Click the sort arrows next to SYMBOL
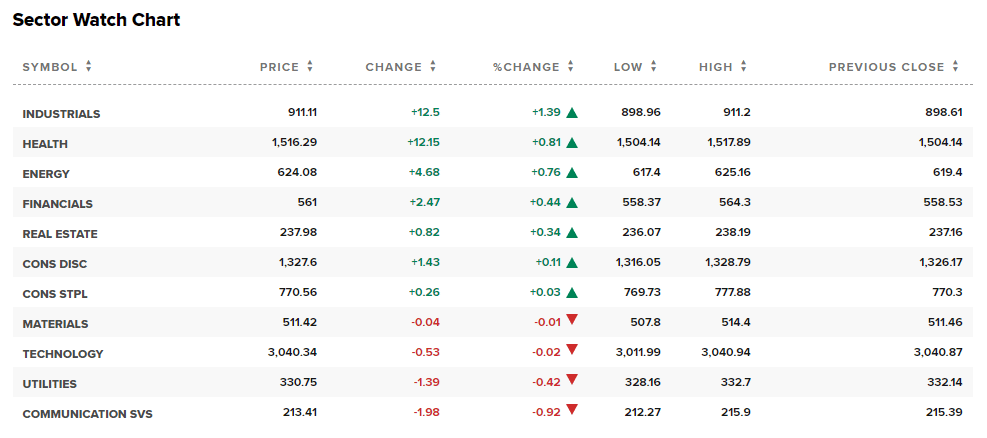Screen dimensions: 987x438 pos(89,67)
